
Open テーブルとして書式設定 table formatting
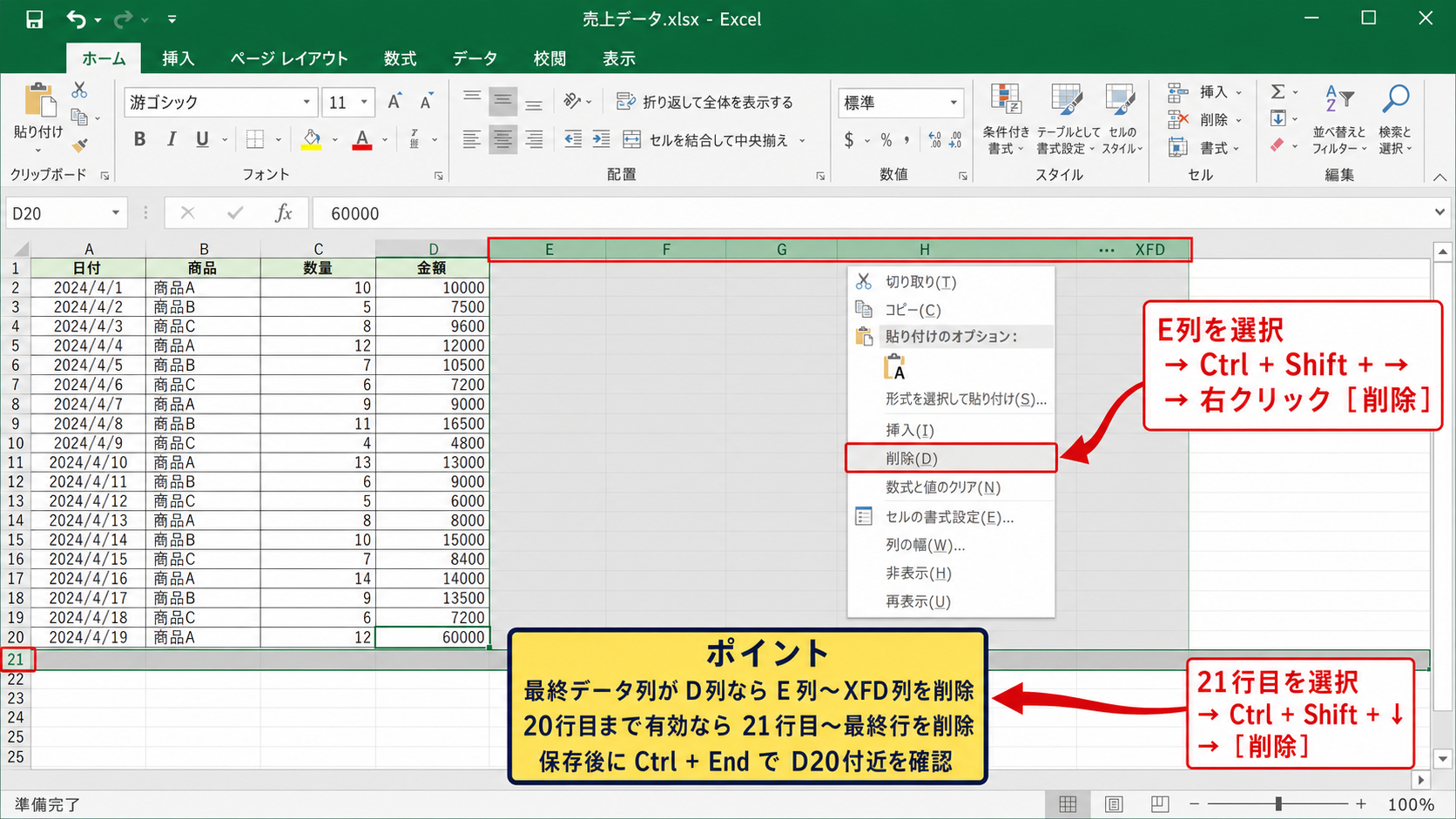click(1068, 120)
